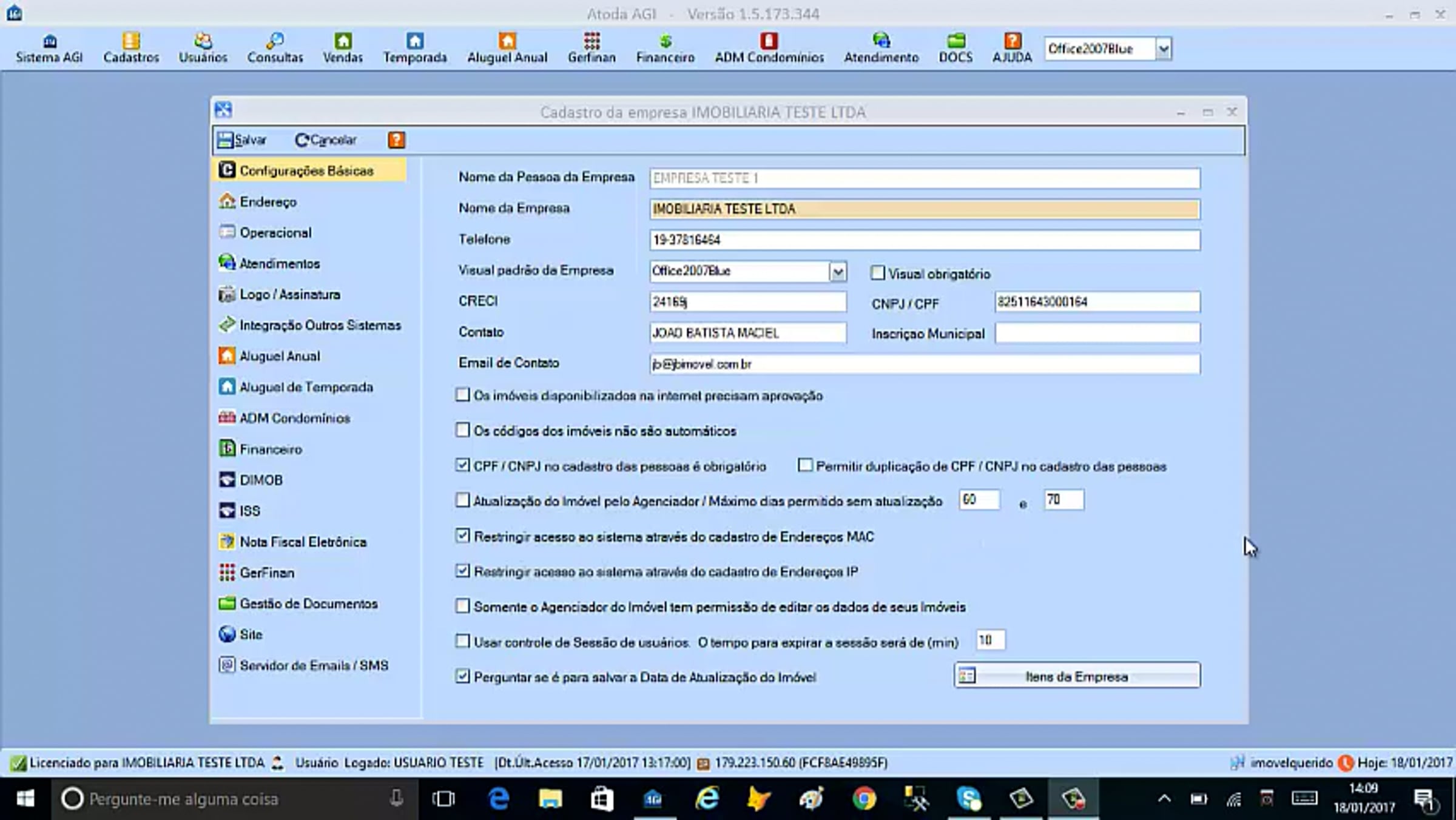Show hidden icons chevron in system tray
The image size is (1456, 820).
[x=1164, y=799]
